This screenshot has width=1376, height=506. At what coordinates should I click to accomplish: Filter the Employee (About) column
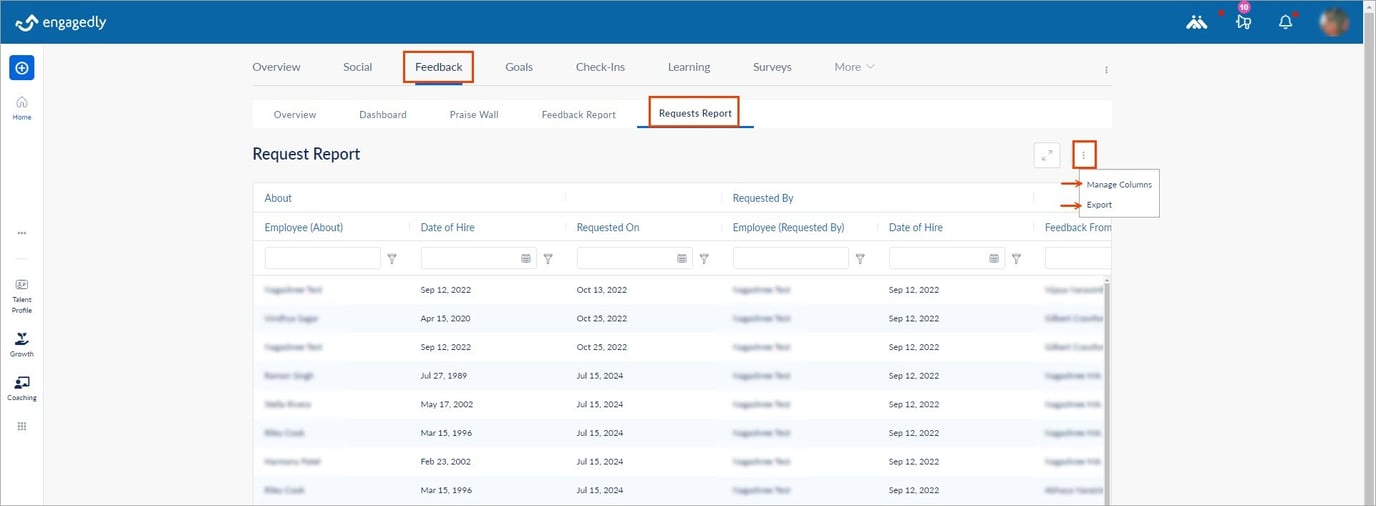click(x=392, y=258)
